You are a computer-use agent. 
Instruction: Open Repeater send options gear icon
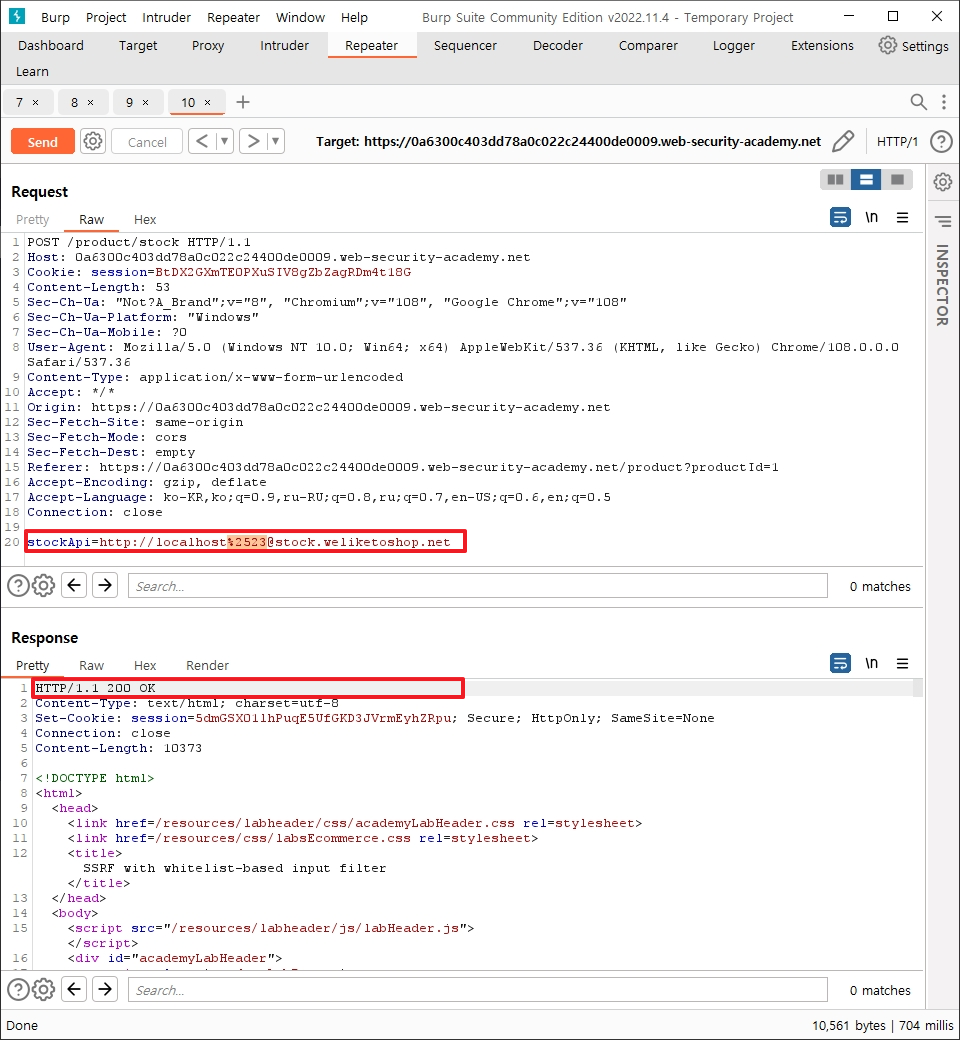(93, 141)
